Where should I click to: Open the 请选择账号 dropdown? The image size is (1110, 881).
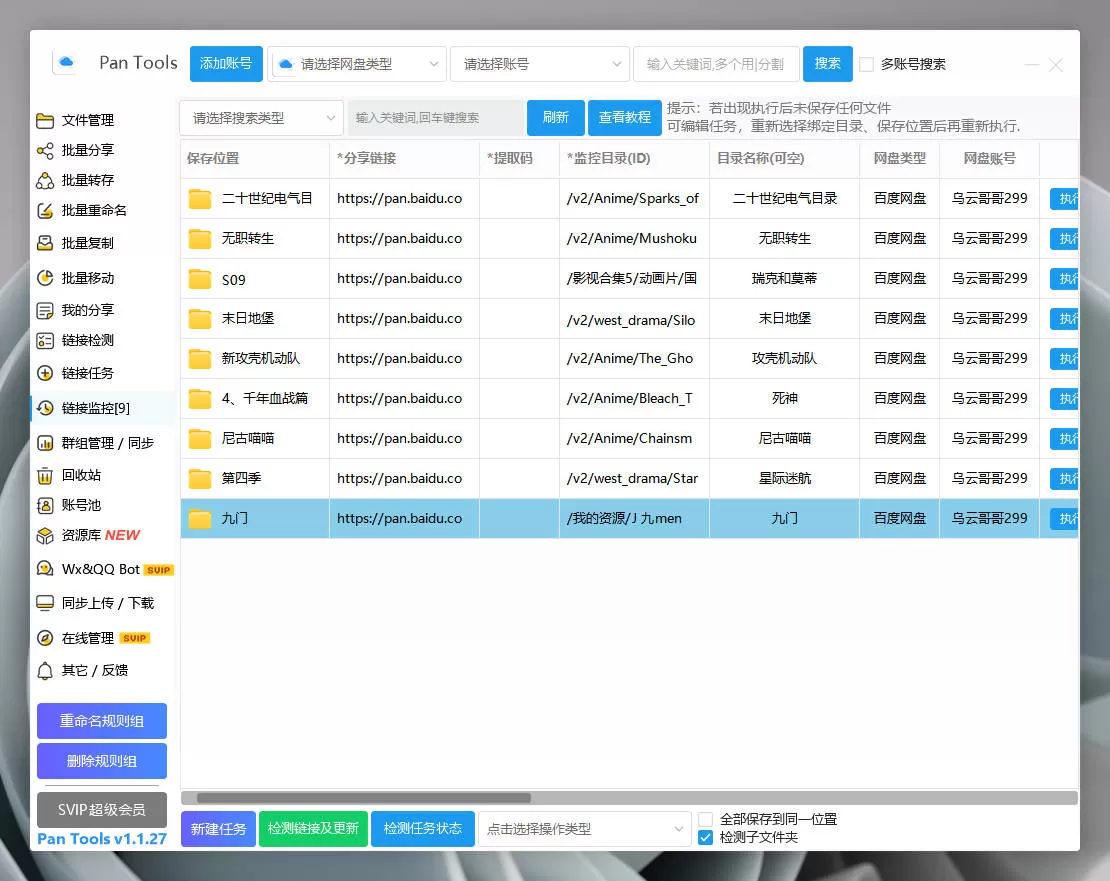[539, 64]
